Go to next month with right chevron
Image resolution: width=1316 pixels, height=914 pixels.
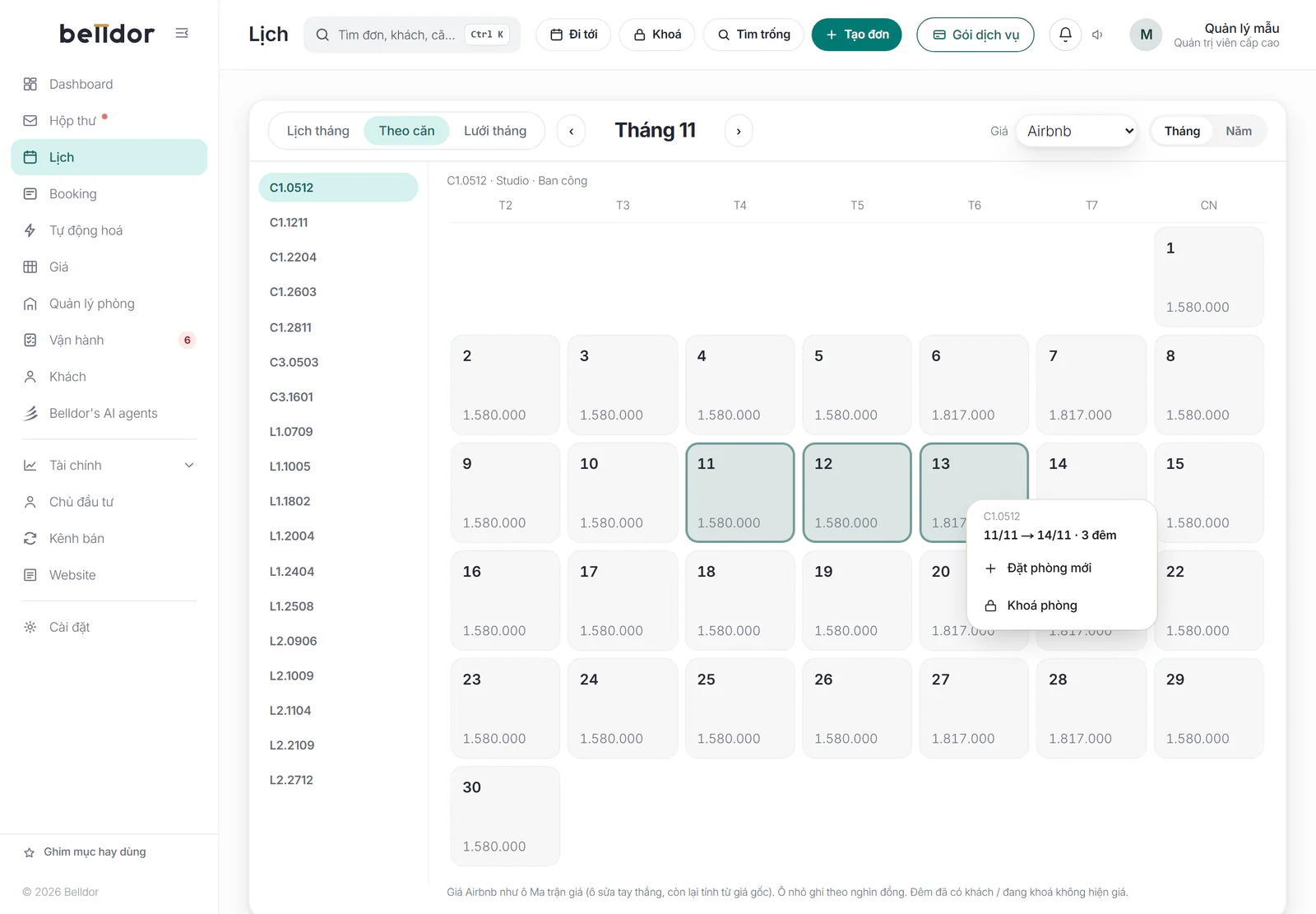pos(739,131)
